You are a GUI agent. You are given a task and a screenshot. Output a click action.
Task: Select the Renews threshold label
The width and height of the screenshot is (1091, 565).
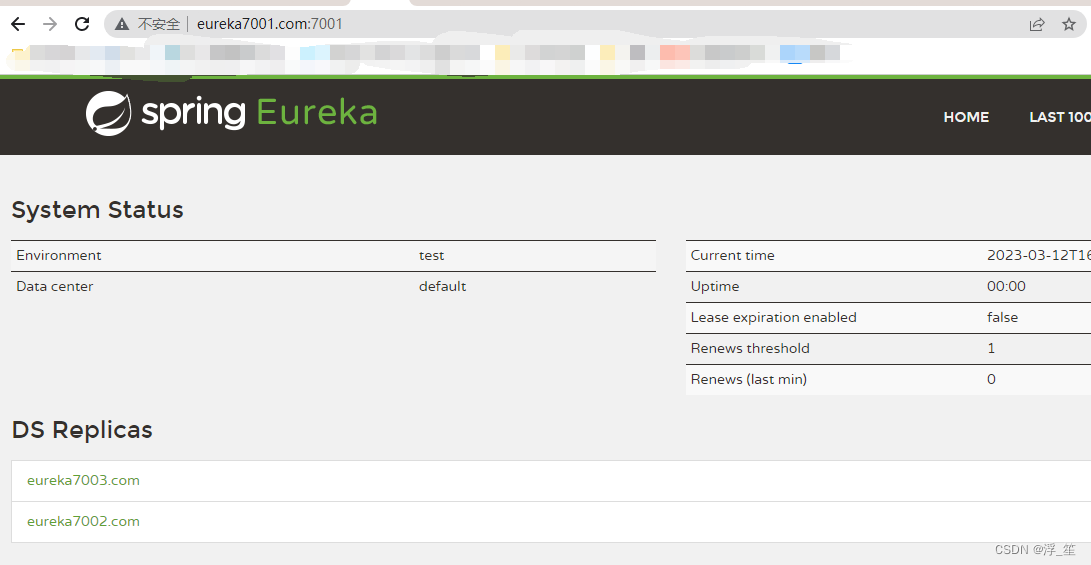click(750, 348)
